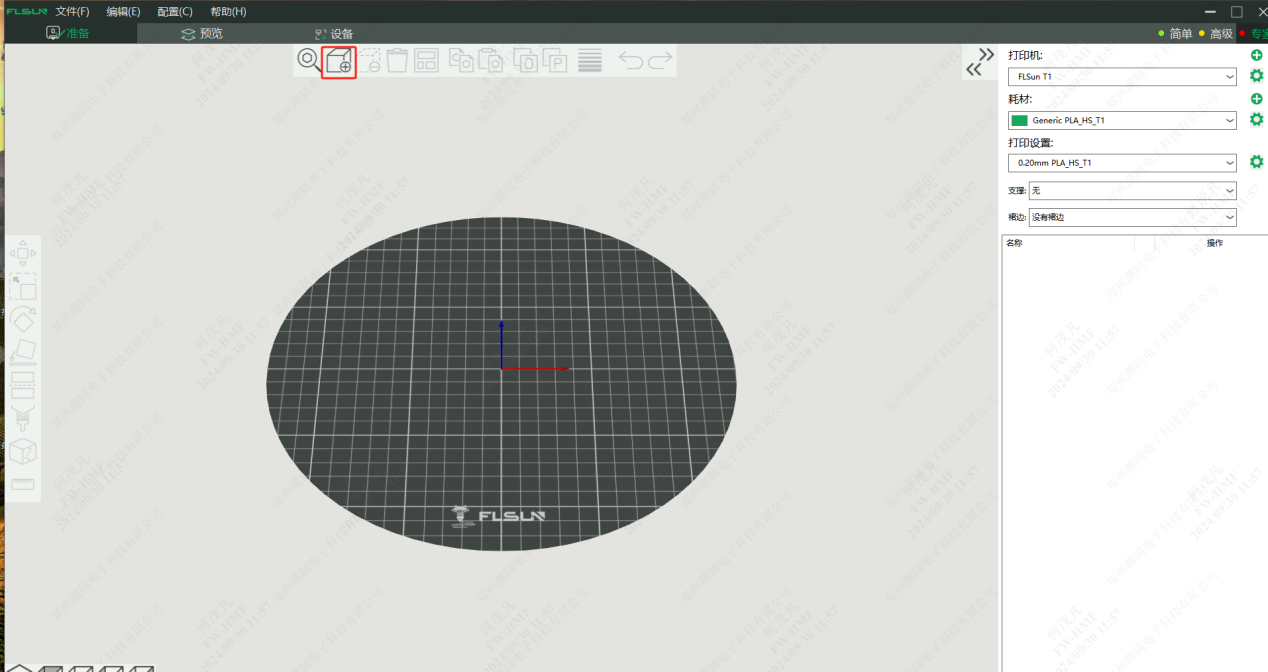
Task: Click the trash can delete-all icon
Action: tap(397, 61)
